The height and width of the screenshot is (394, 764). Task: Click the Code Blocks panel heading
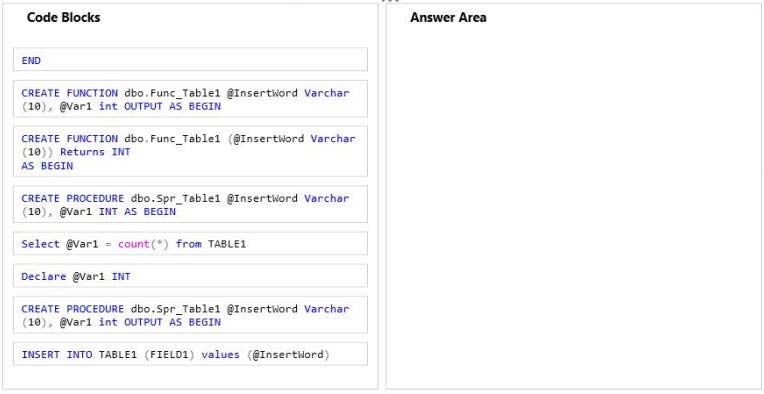click(63, 18)
